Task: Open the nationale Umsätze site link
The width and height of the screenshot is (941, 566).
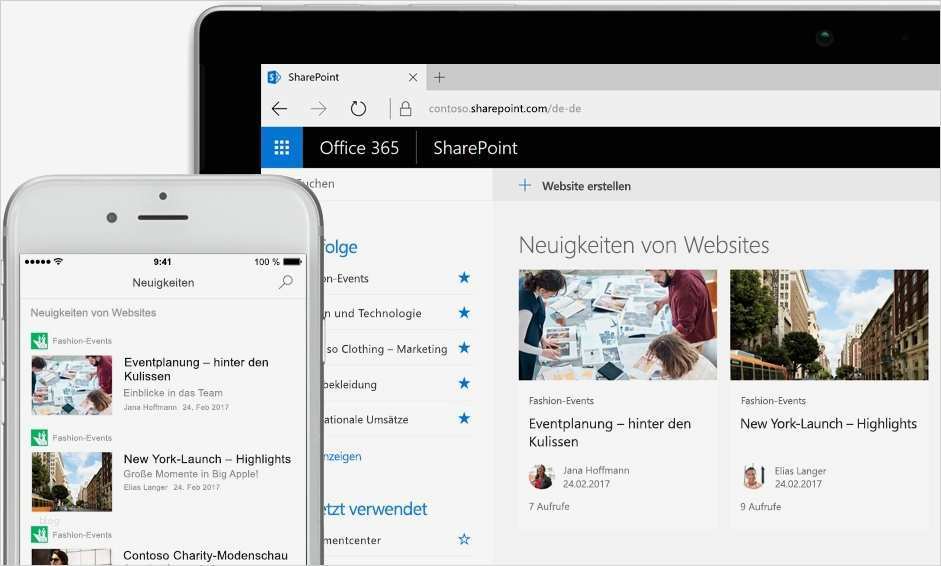Action: click(x=366, y=420)
